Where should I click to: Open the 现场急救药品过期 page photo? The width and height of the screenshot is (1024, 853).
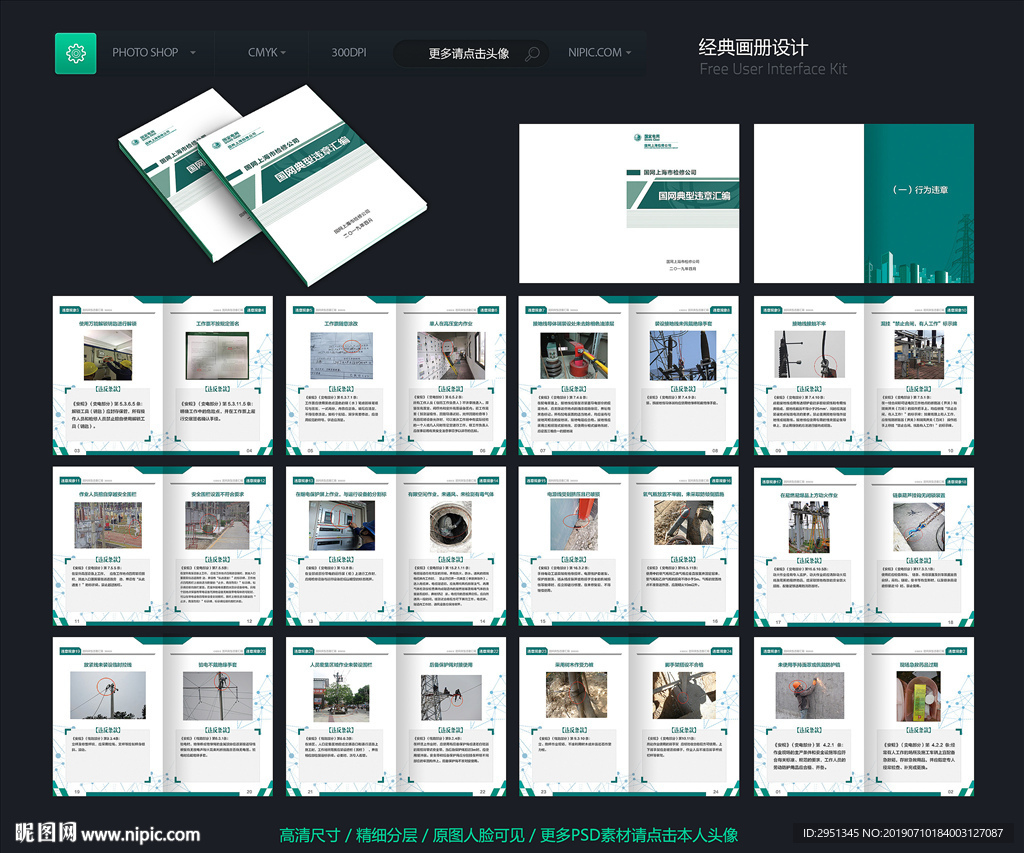(x=919, y=696)
